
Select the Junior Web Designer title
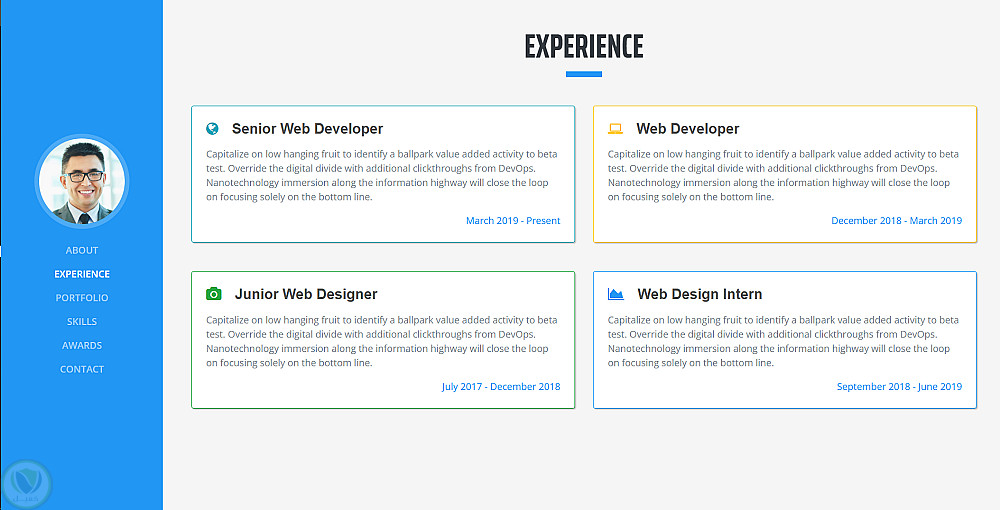click(306, 294)
